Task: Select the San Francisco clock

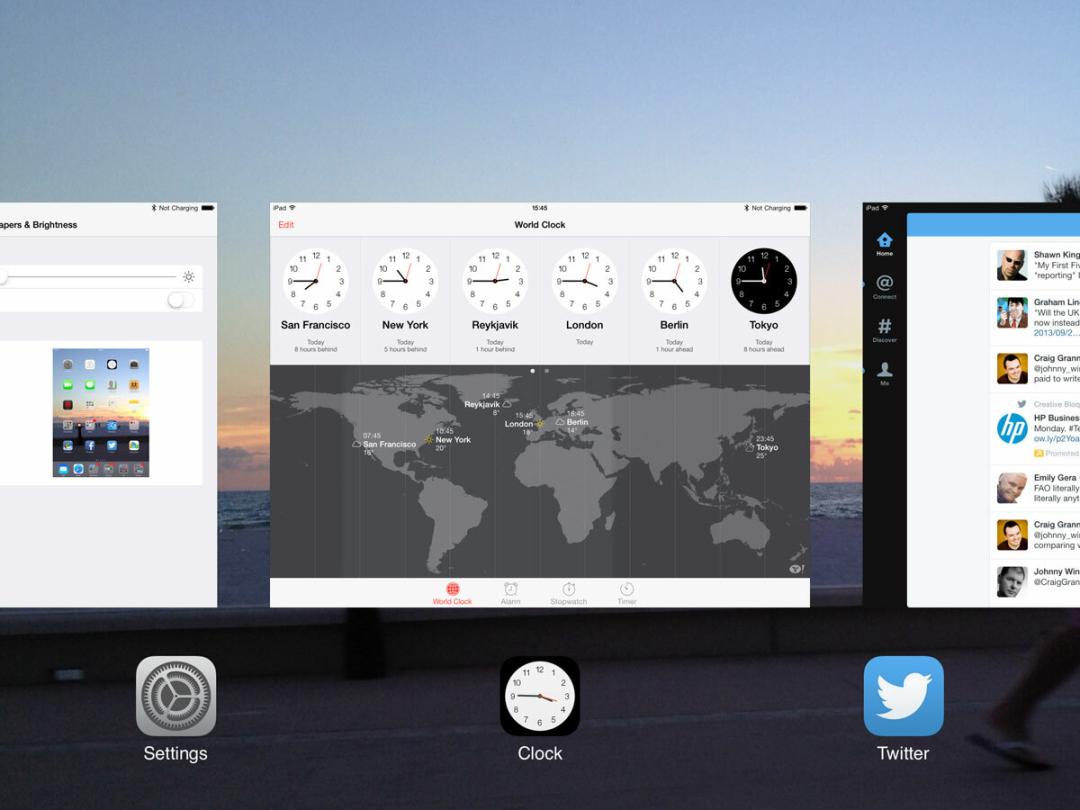Action: [x=315, y=281]
